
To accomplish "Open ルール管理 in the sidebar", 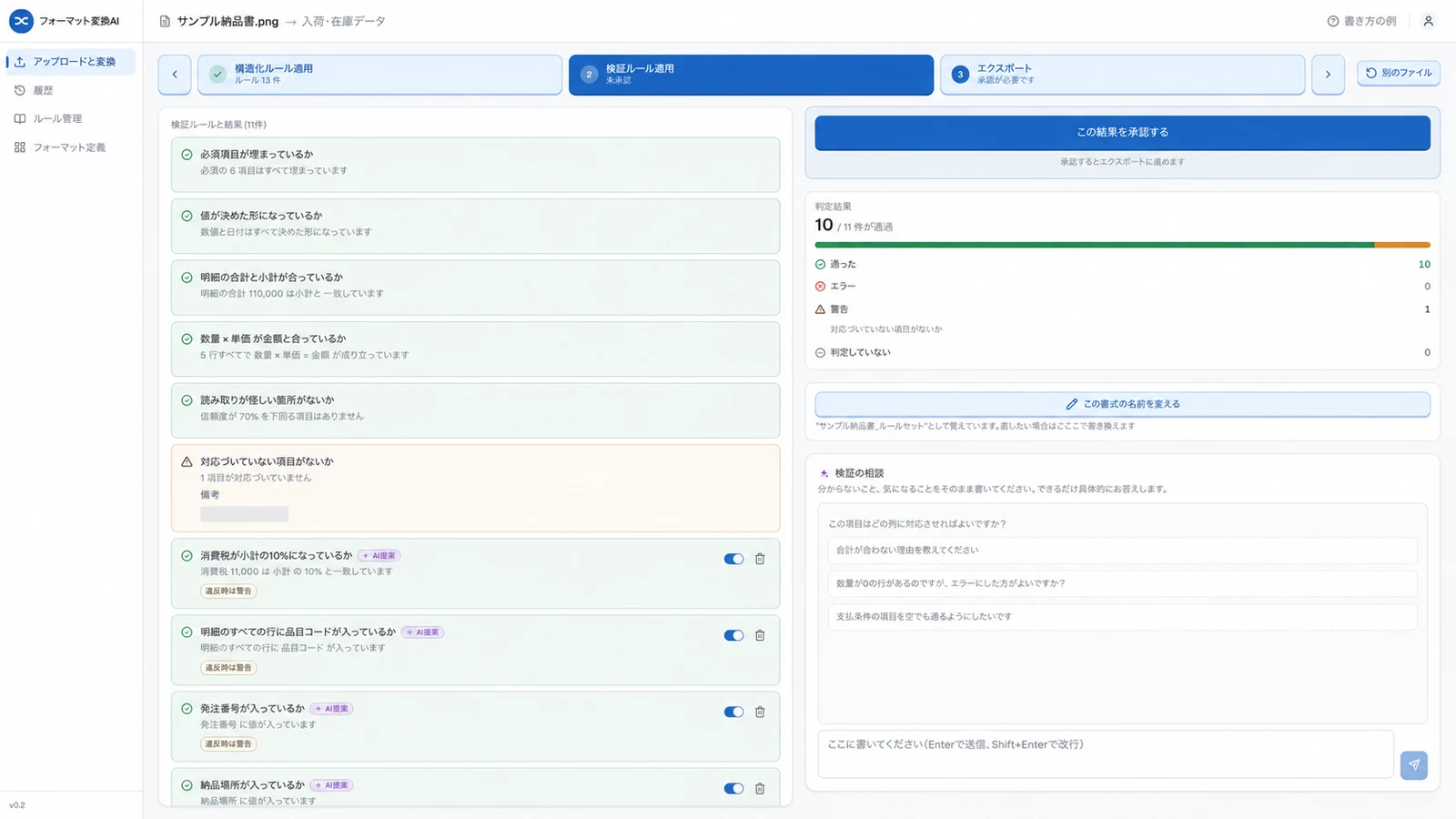I will tap(70, 118).
